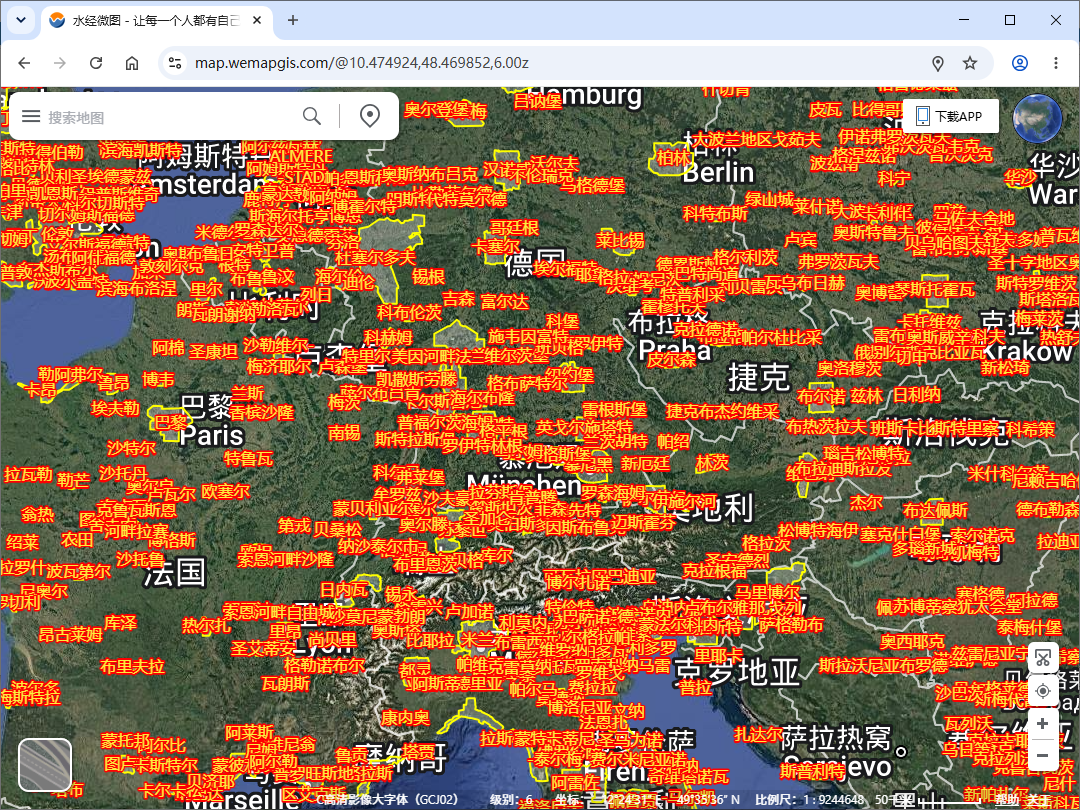
Task: Click the 吉森 map label
Action: point(459,300)
